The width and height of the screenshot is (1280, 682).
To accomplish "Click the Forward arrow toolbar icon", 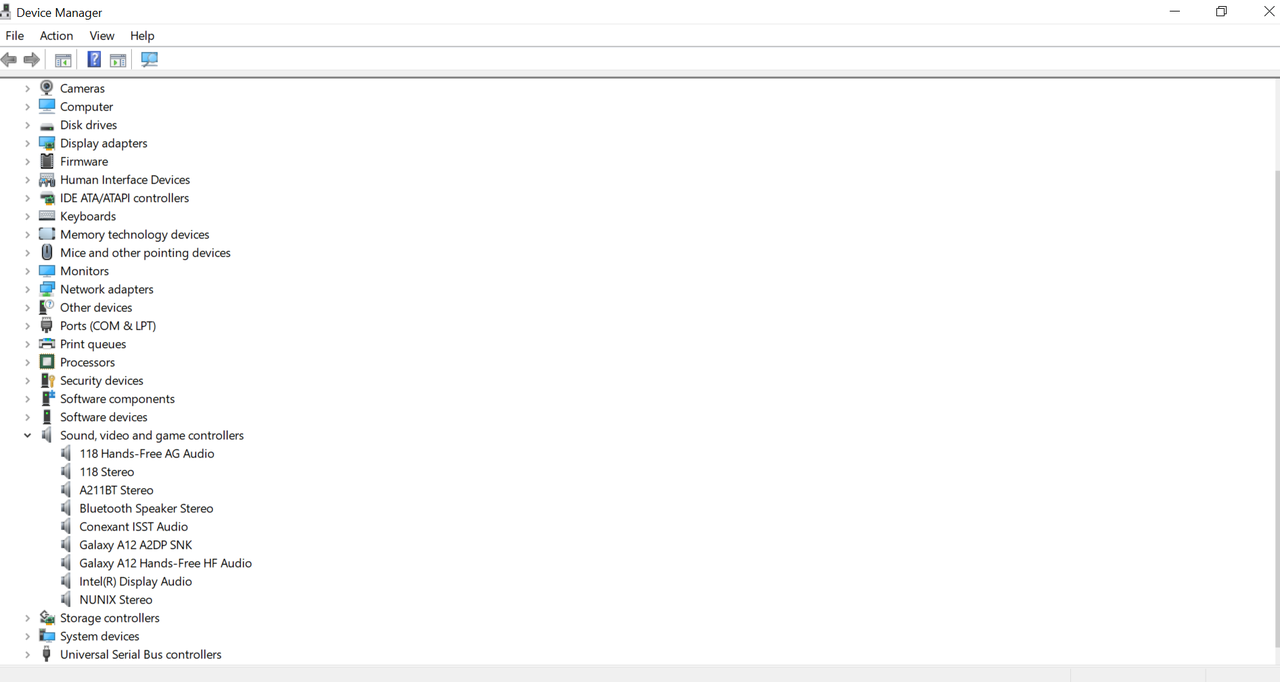I will click(x=32, y=60).
